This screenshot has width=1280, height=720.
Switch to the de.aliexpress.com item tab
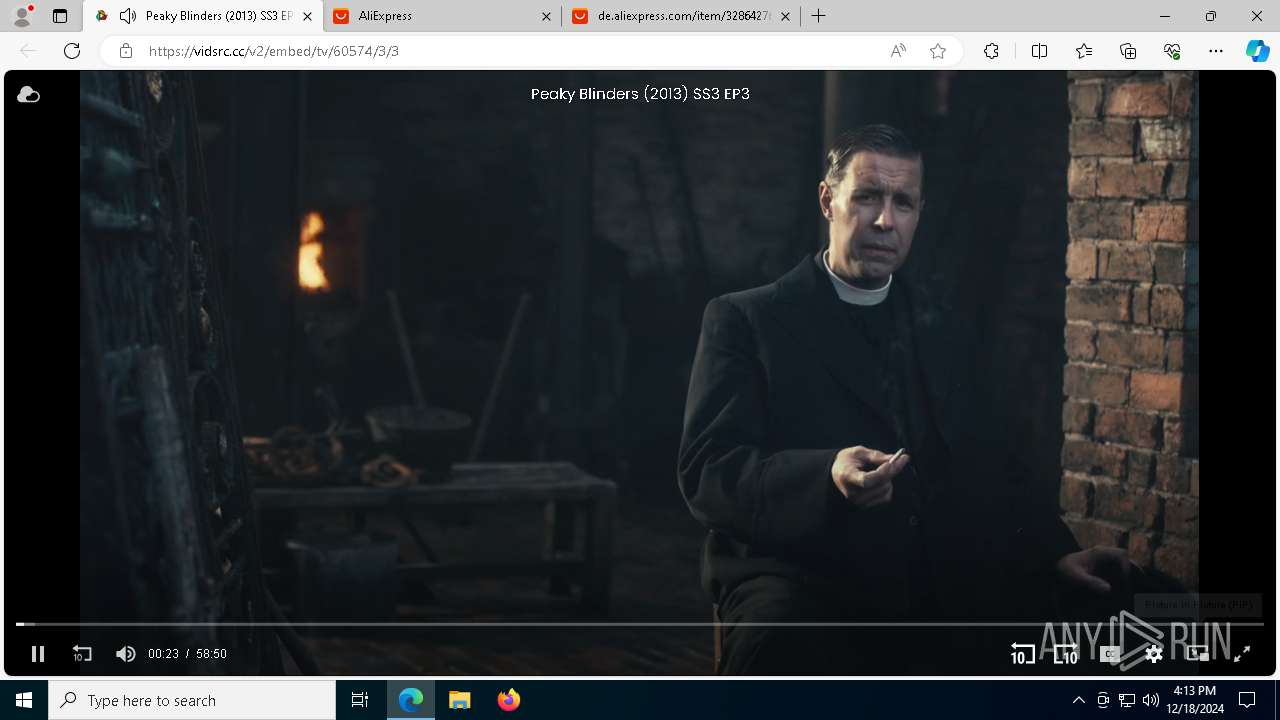click(x=681, y=16)
